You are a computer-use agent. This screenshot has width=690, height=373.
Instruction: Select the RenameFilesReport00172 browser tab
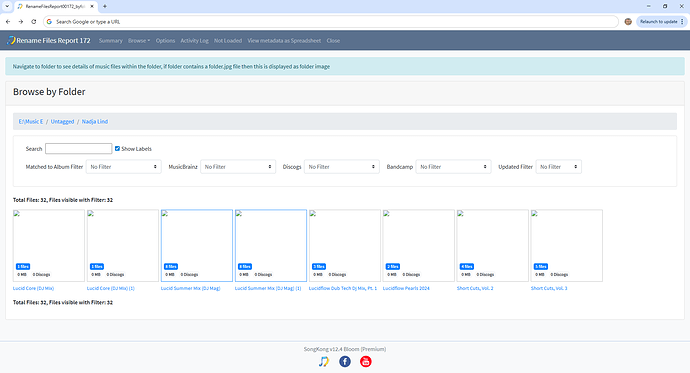tap(55, 6)
